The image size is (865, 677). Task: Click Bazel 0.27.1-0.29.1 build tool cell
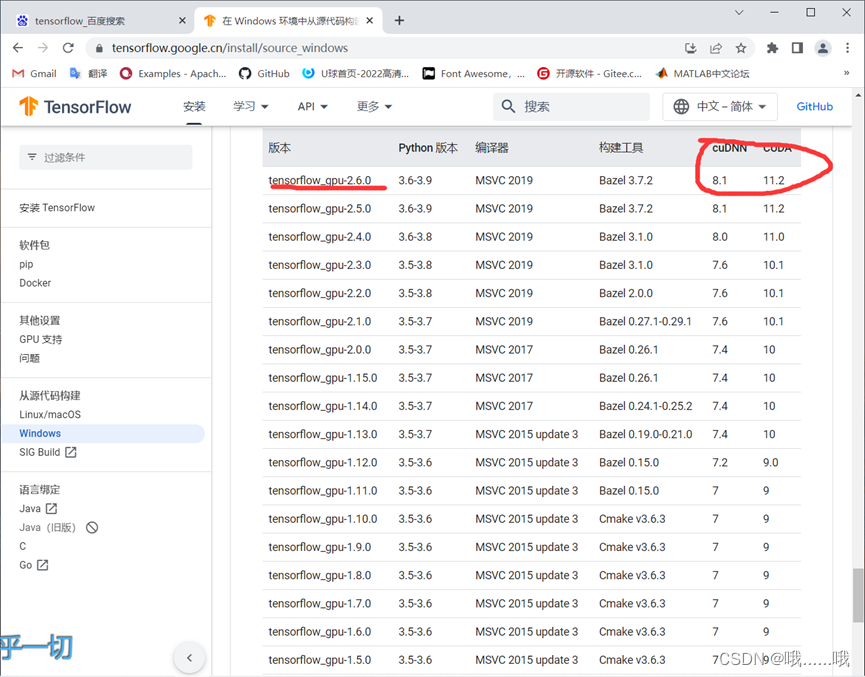(645, 321)
